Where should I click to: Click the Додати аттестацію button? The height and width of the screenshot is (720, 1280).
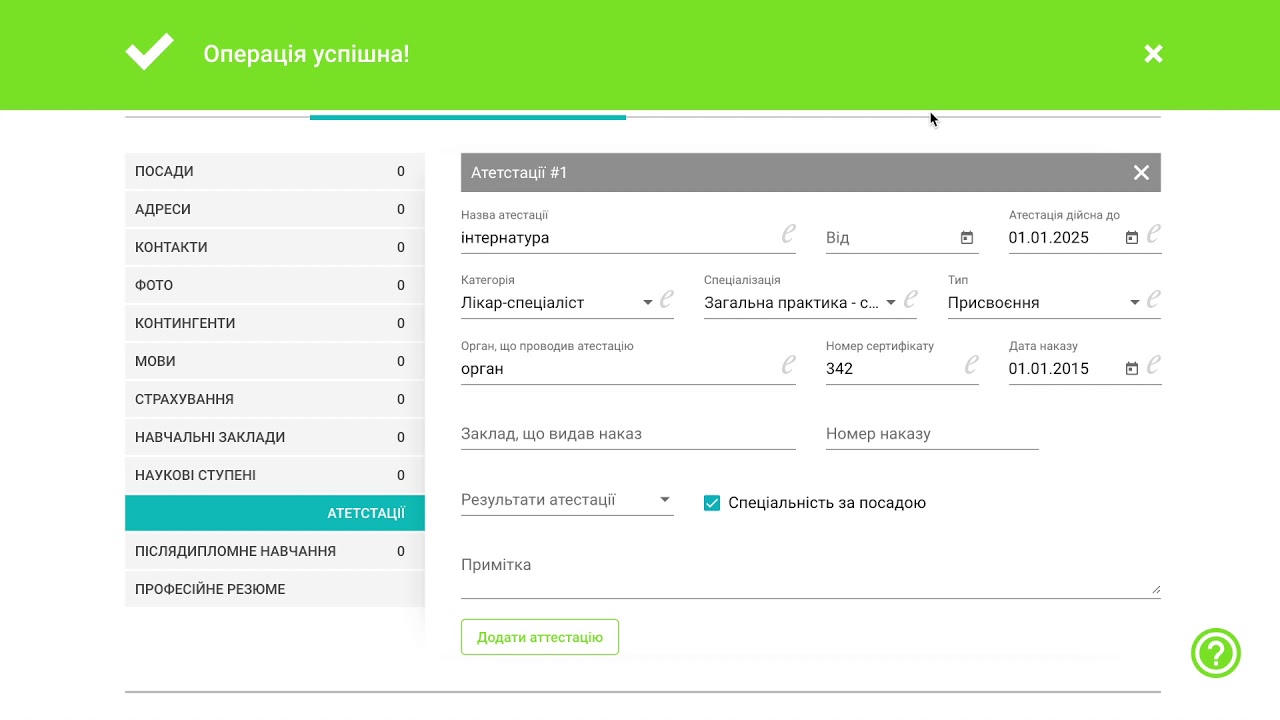[540, 637]
